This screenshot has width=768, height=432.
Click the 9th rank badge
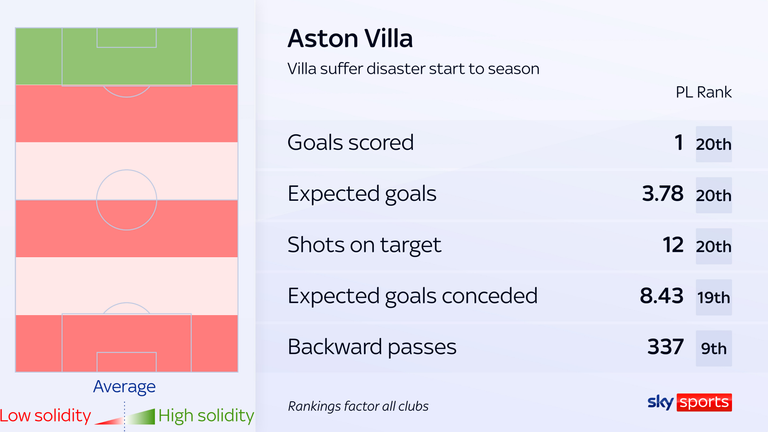714,348
